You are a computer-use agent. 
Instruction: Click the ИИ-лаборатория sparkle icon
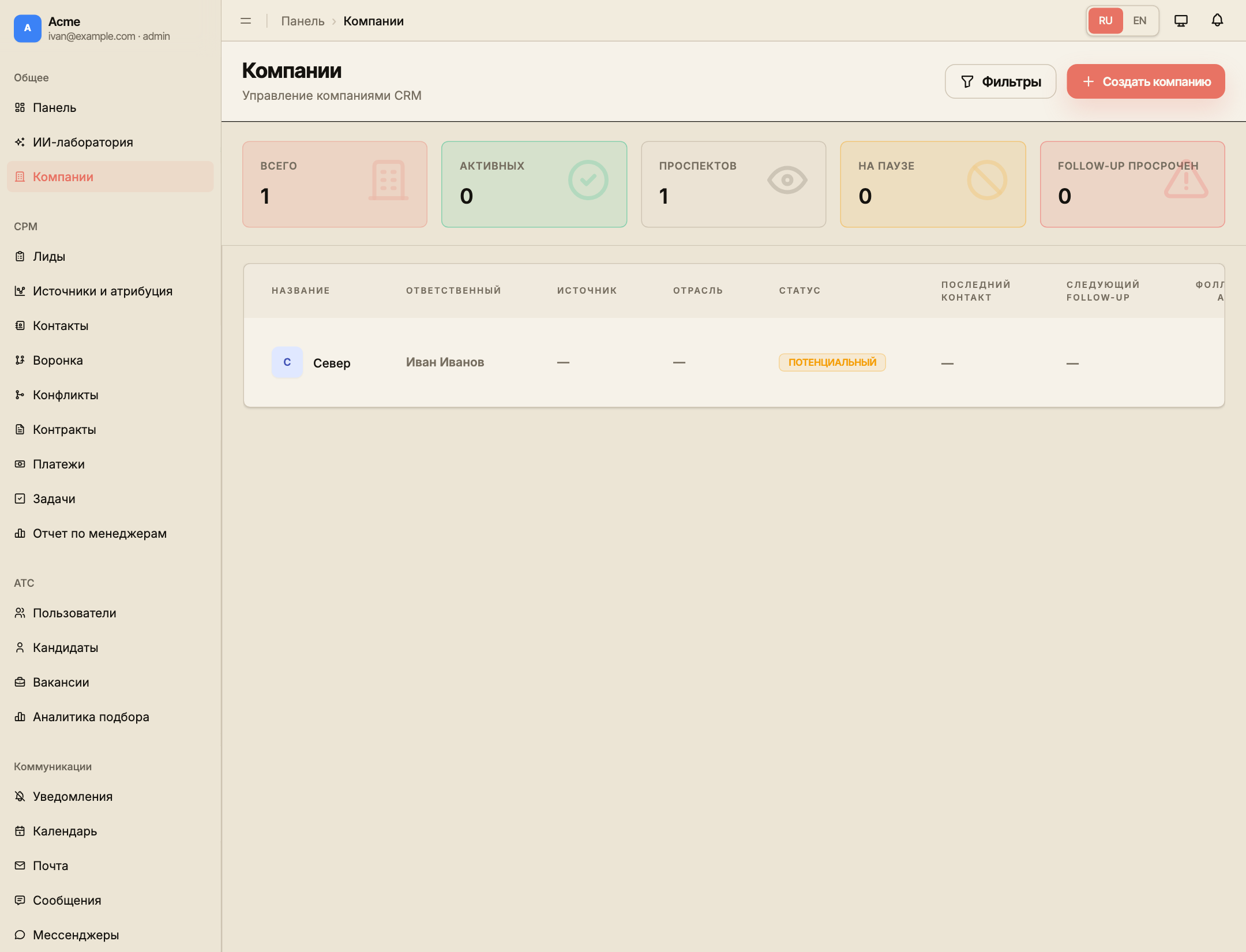tap(20, 142)
